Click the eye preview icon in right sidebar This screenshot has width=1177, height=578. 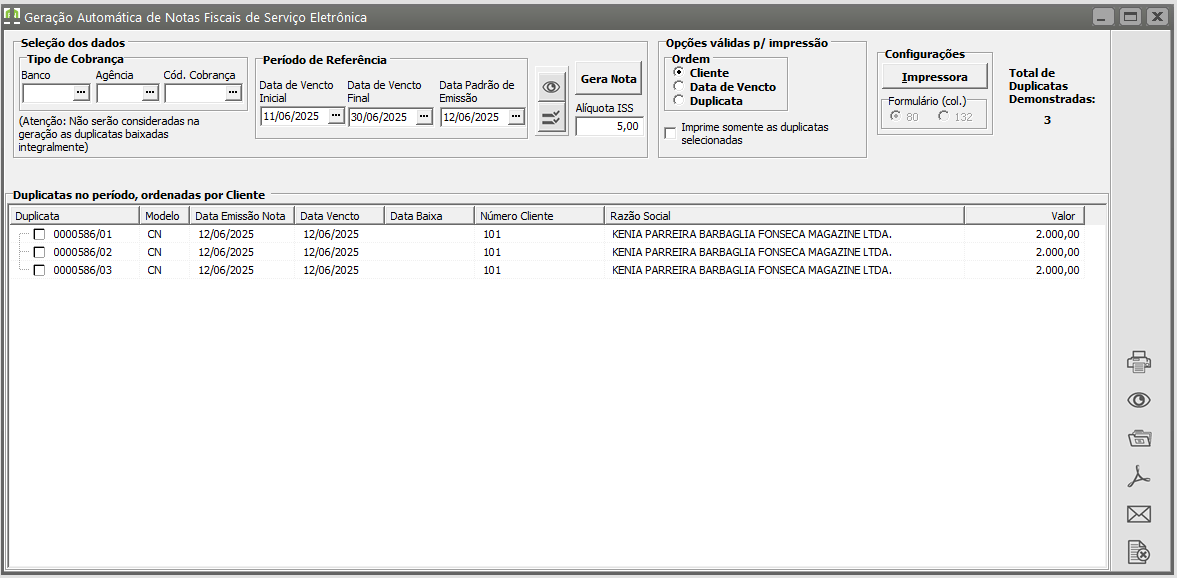tap(1139, 400)
